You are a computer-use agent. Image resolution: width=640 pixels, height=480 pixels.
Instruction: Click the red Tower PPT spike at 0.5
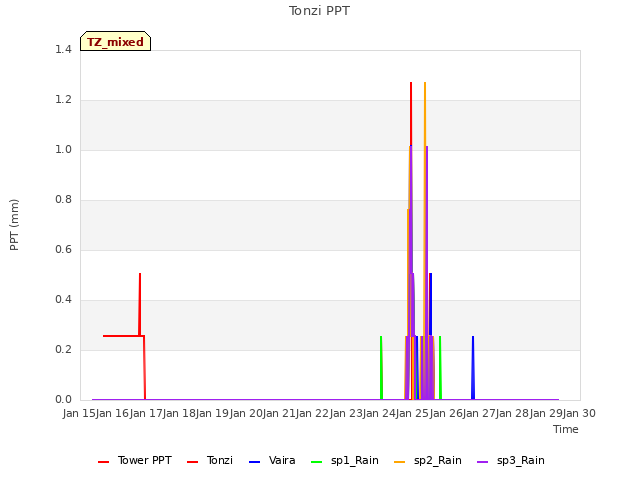tap(140, 304)
